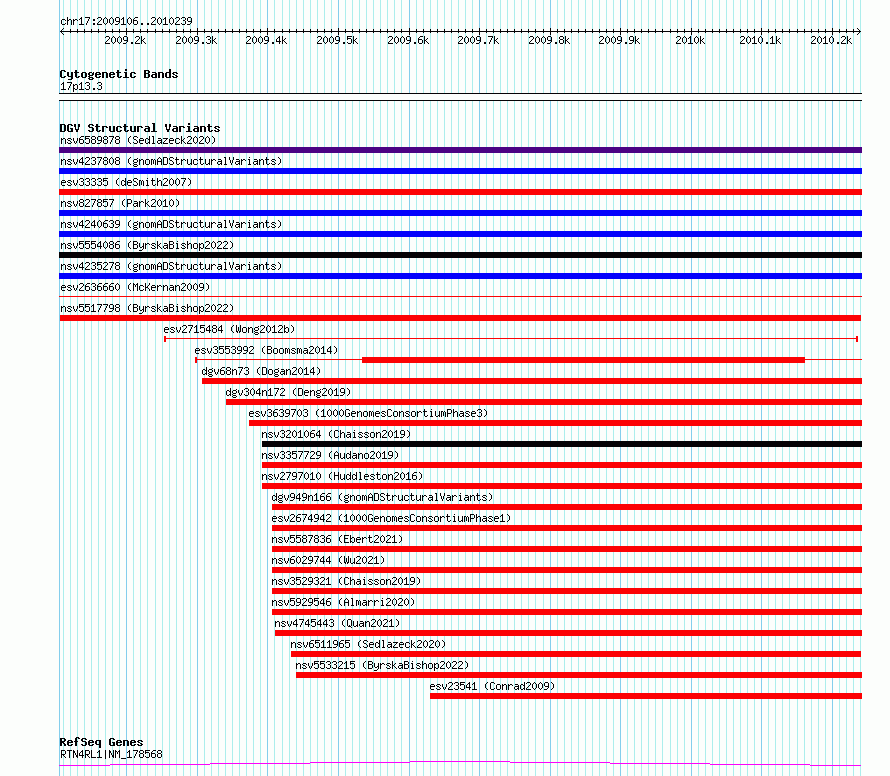Open nsv4745443 (Quan2021) variant label

[337, 623]
